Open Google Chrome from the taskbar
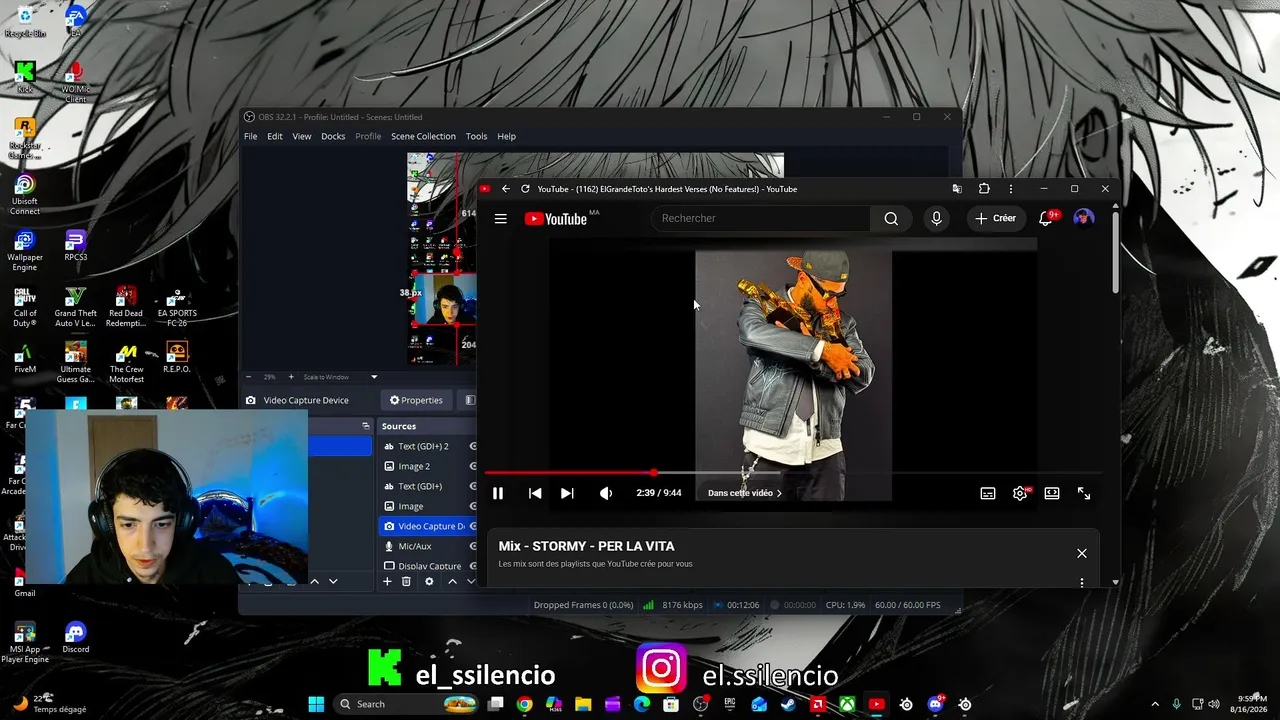 click(x=524, y=704)
